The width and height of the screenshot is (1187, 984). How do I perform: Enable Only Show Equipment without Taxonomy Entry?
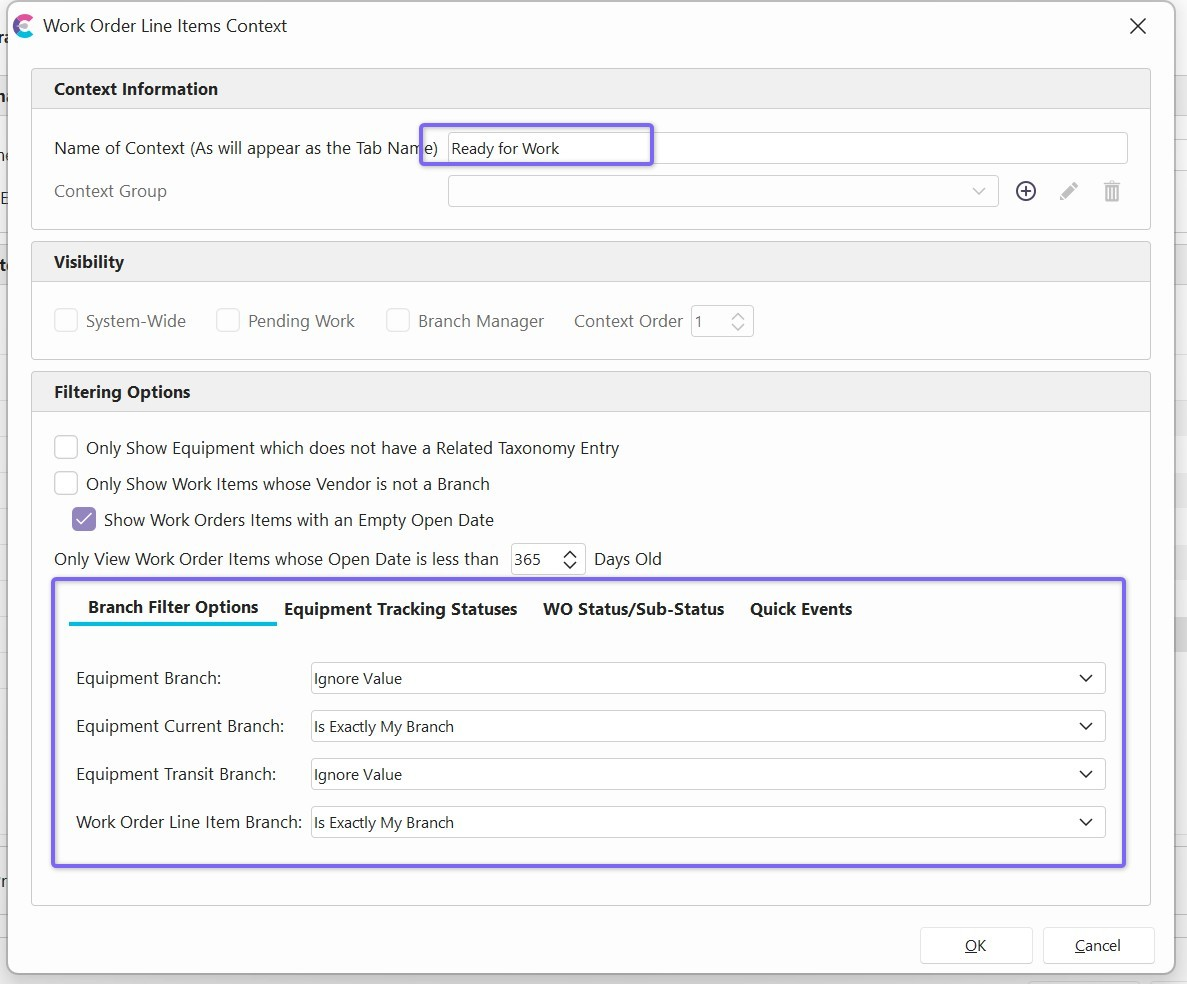(66, 448)
